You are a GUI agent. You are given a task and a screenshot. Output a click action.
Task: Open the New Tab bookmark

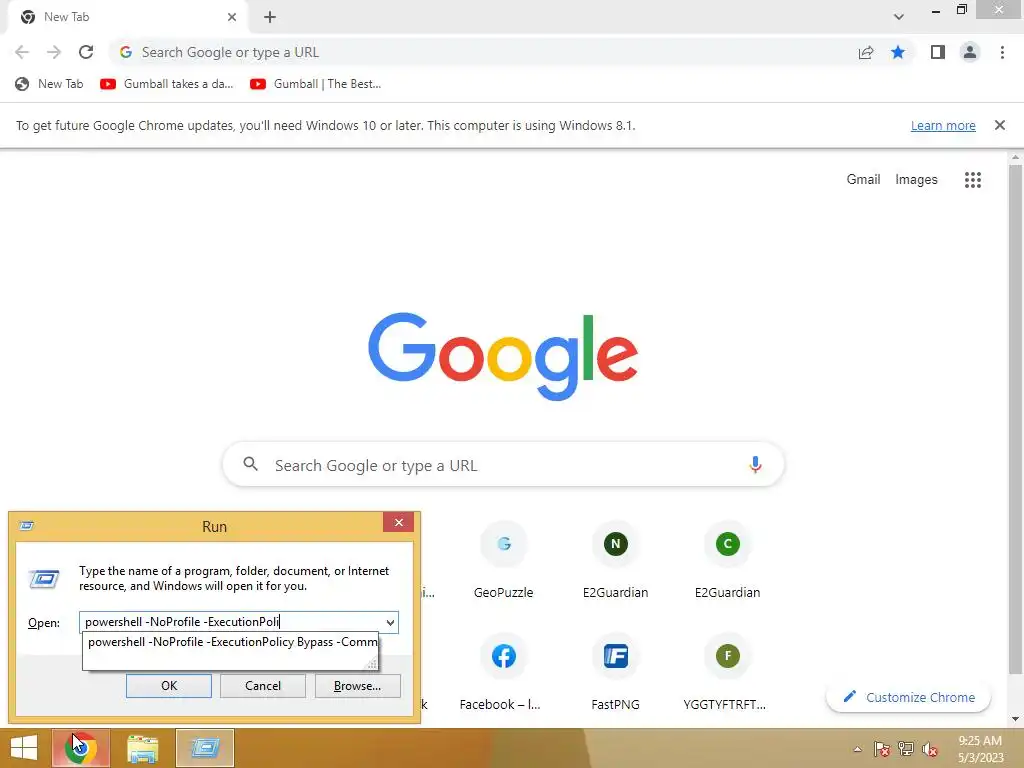[x=50, y=84]
